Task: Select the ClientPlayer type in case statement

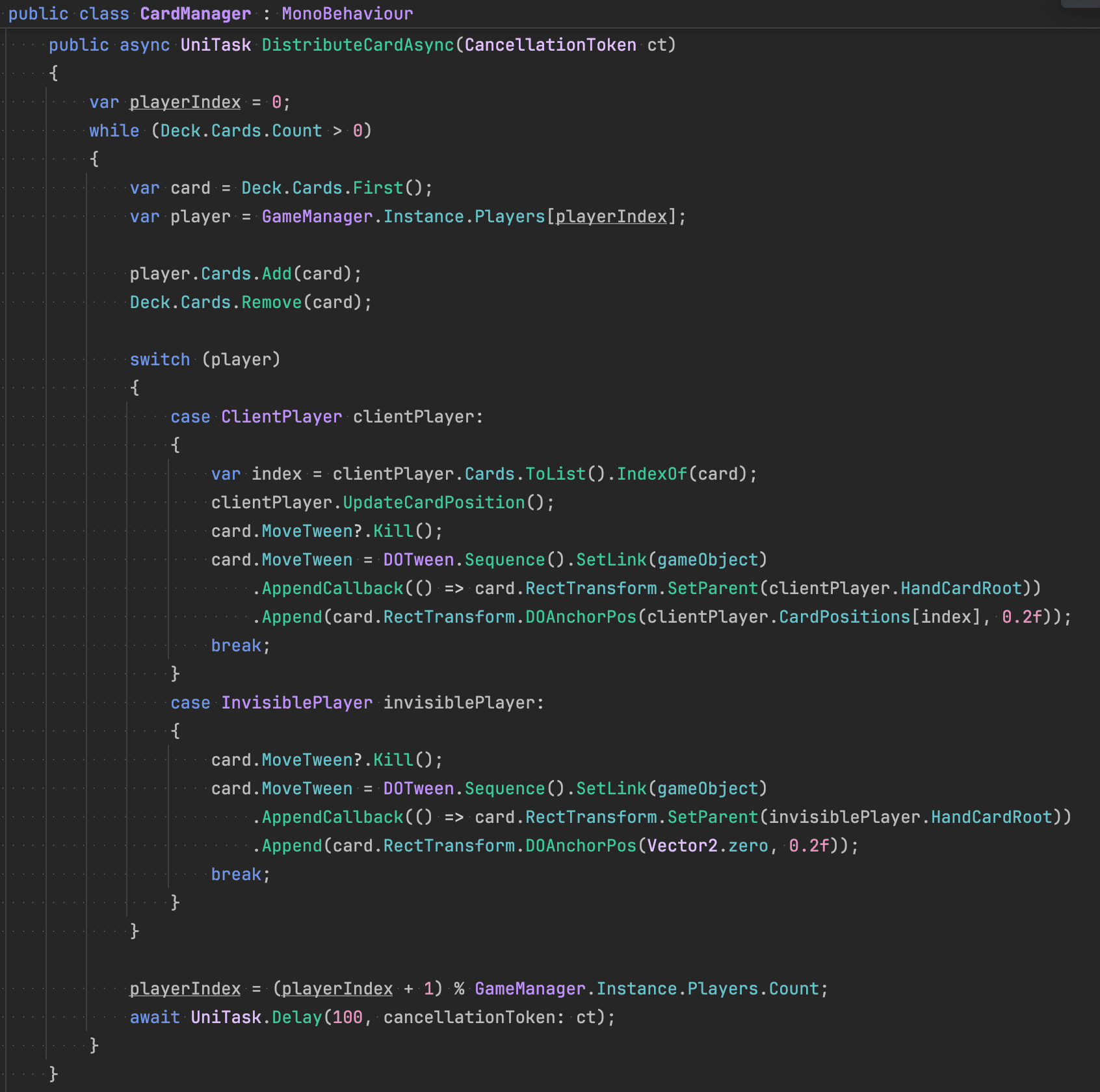Action: [281, 417]
